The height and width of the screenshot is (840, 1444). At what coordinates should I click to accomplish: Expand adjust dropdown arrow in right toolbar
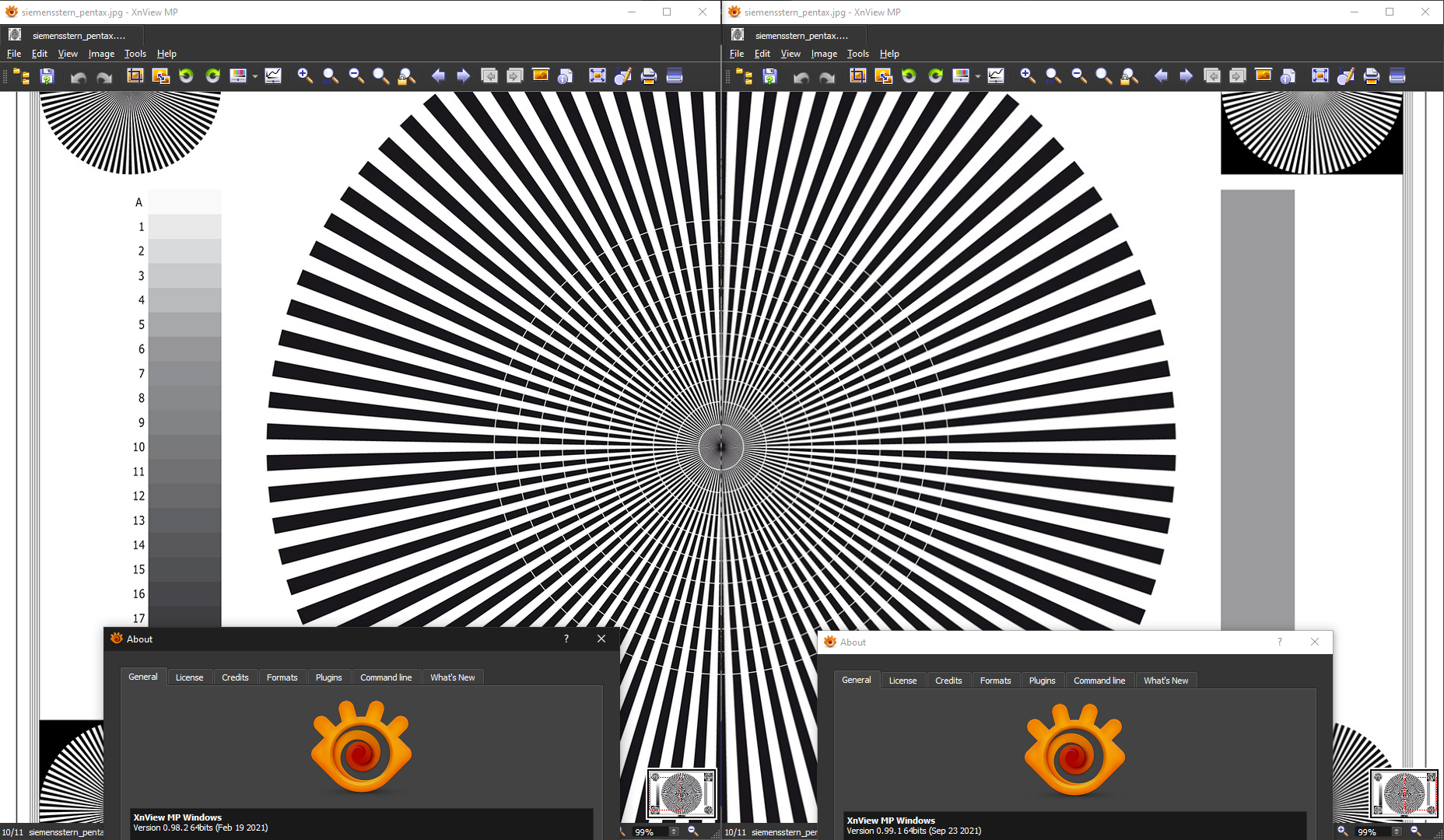pos(978,76)
